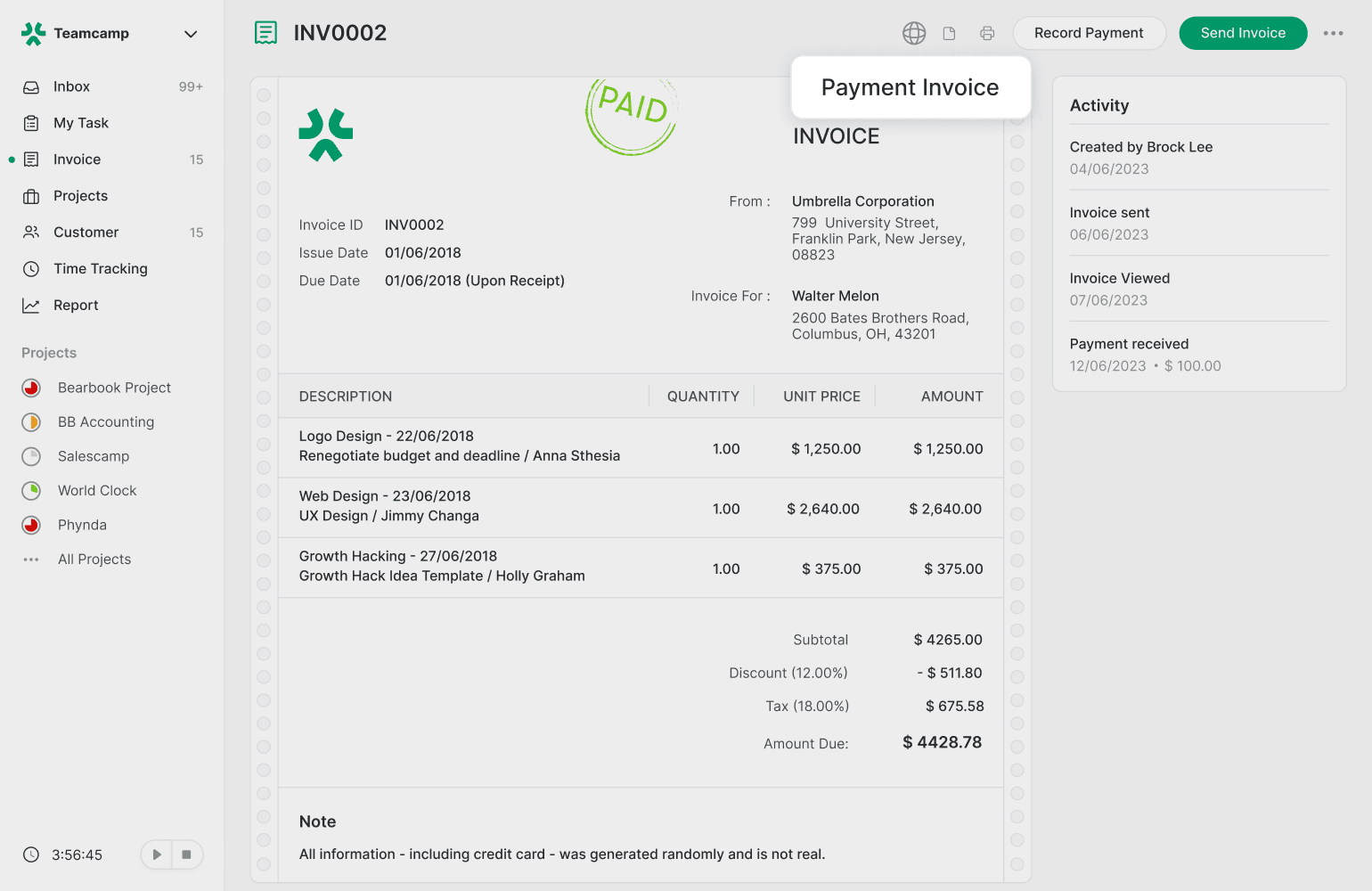Stop the timer with stop button
The image size is (1372, 891).
point(186,854)
